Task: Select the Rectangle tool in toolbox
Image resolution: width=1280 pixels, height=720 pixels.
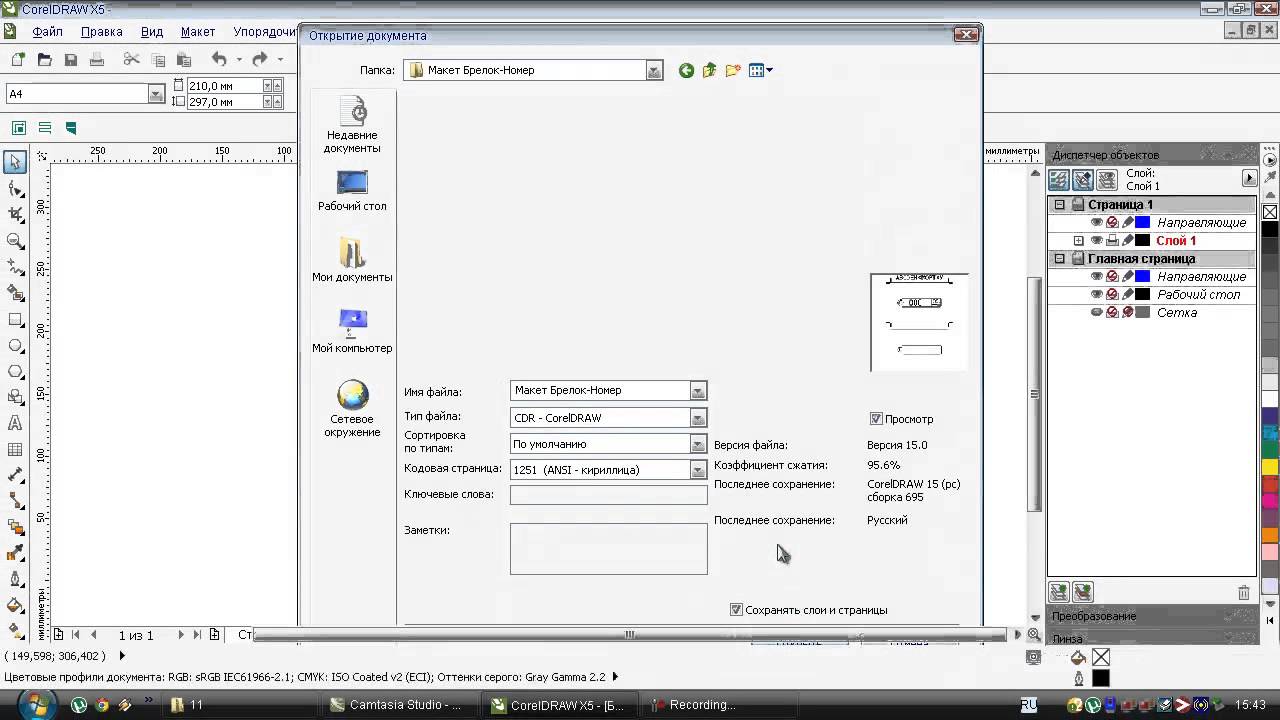Action: click(15, 320)
